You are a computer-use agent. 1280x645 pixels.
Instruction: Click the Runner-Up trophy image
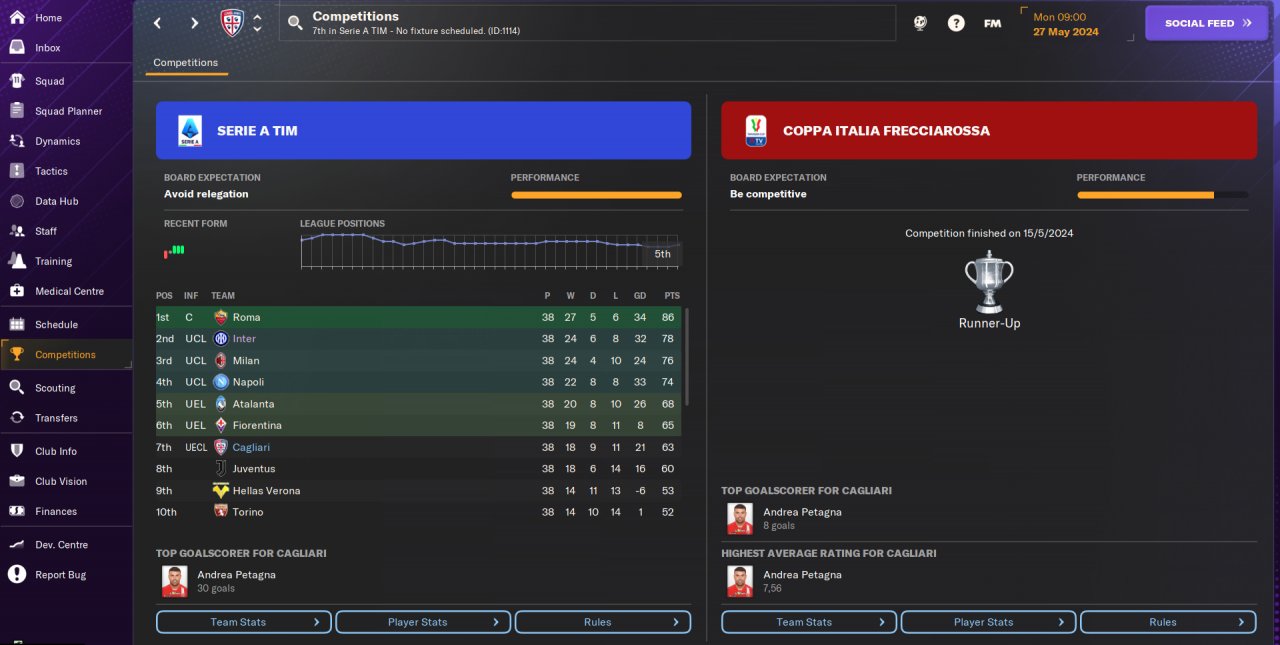click(989, 282)
